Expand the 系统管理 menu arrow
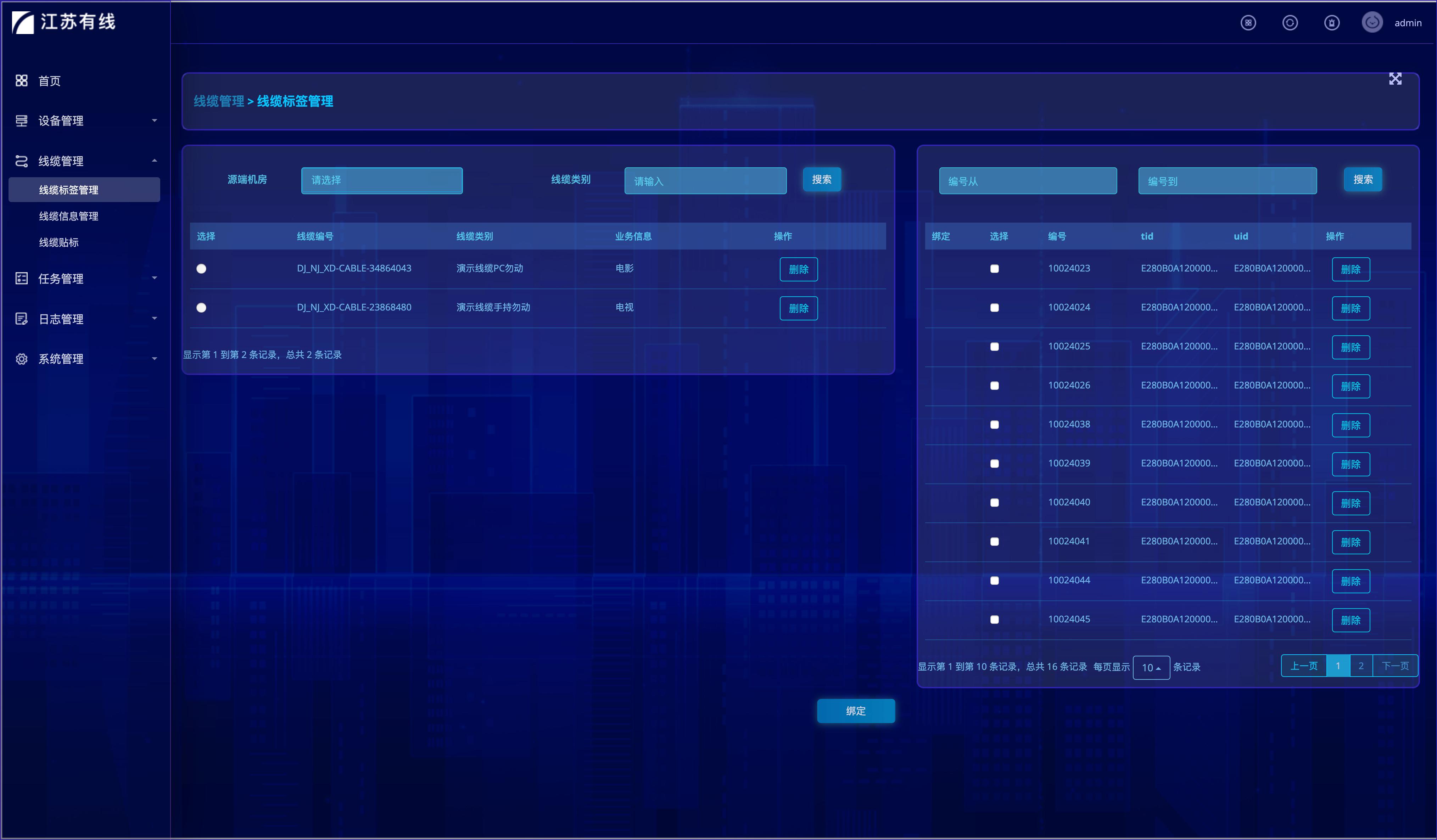Viewport: 1437px width, 840px height. [154, 359]
